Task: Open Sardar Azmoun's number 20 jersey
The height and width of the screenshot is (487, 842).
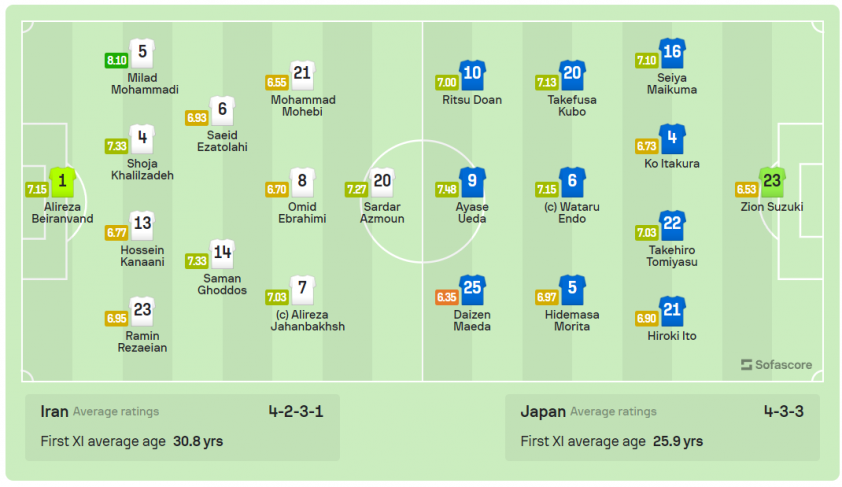Action: [x=382, y=183]
